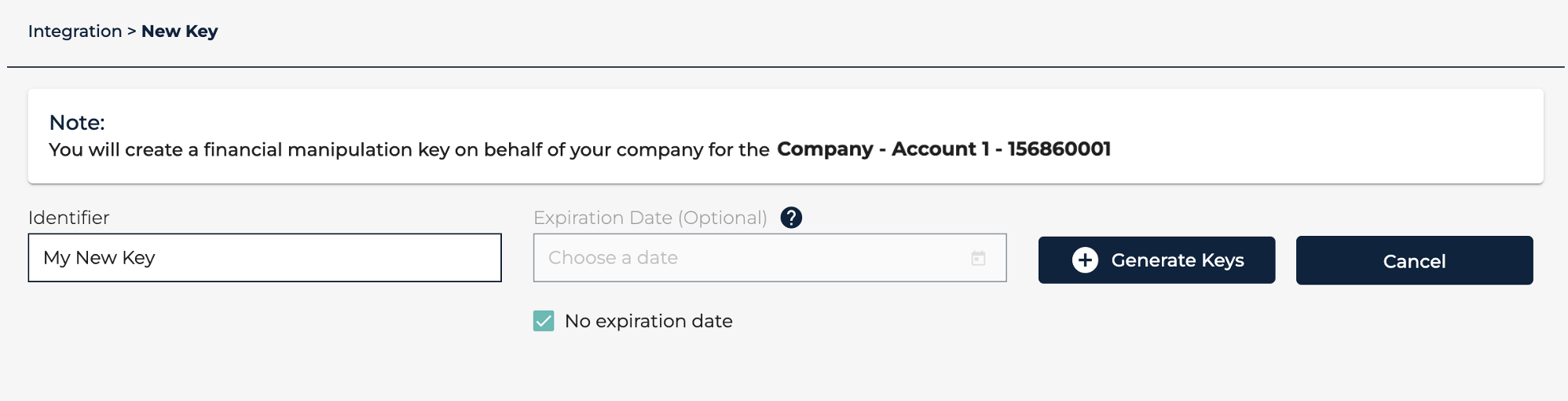Click the 'No expiration date' label text
1568x401 pixels.
click(648, 321)
